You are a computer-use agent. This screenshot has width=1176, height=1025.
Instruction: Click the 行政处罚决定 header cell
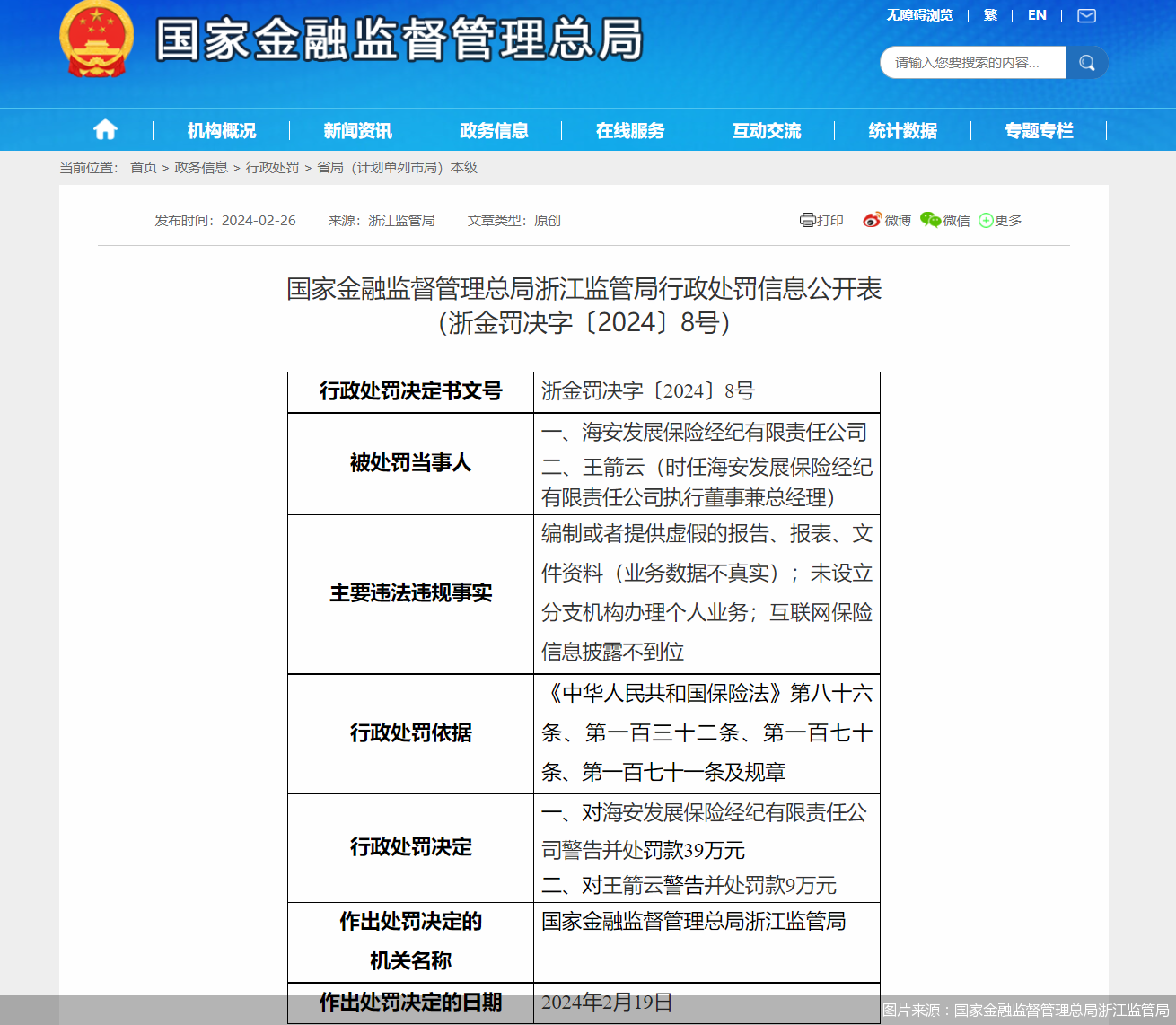(410, 847)
